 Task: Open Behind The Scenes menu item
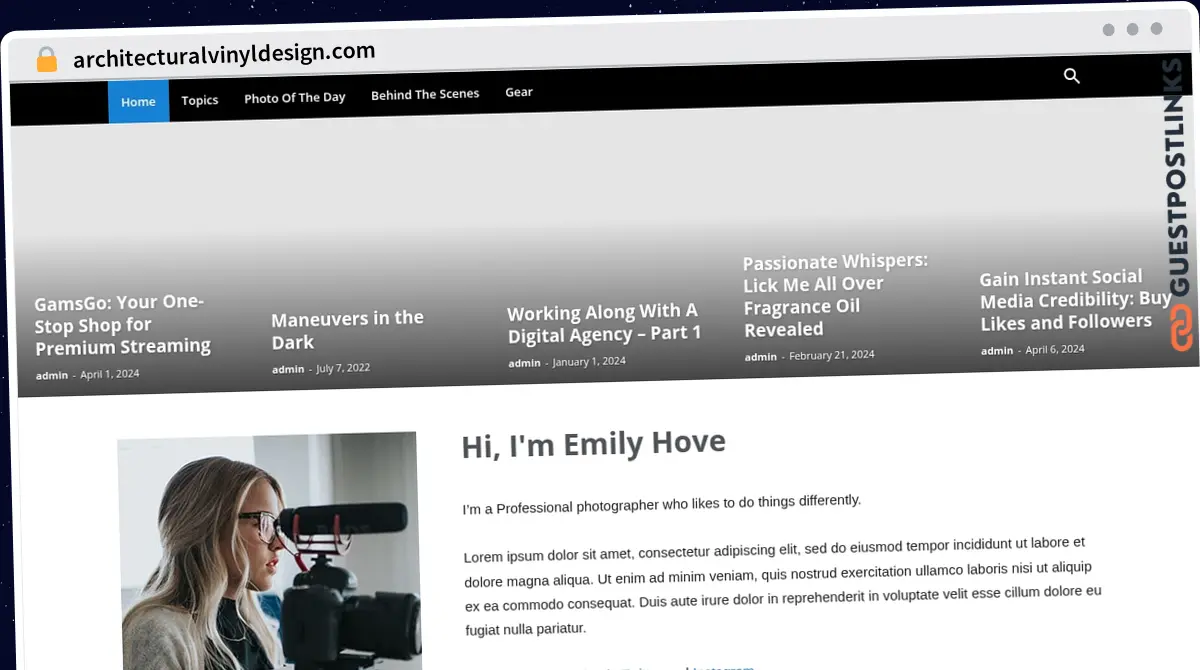425,94
